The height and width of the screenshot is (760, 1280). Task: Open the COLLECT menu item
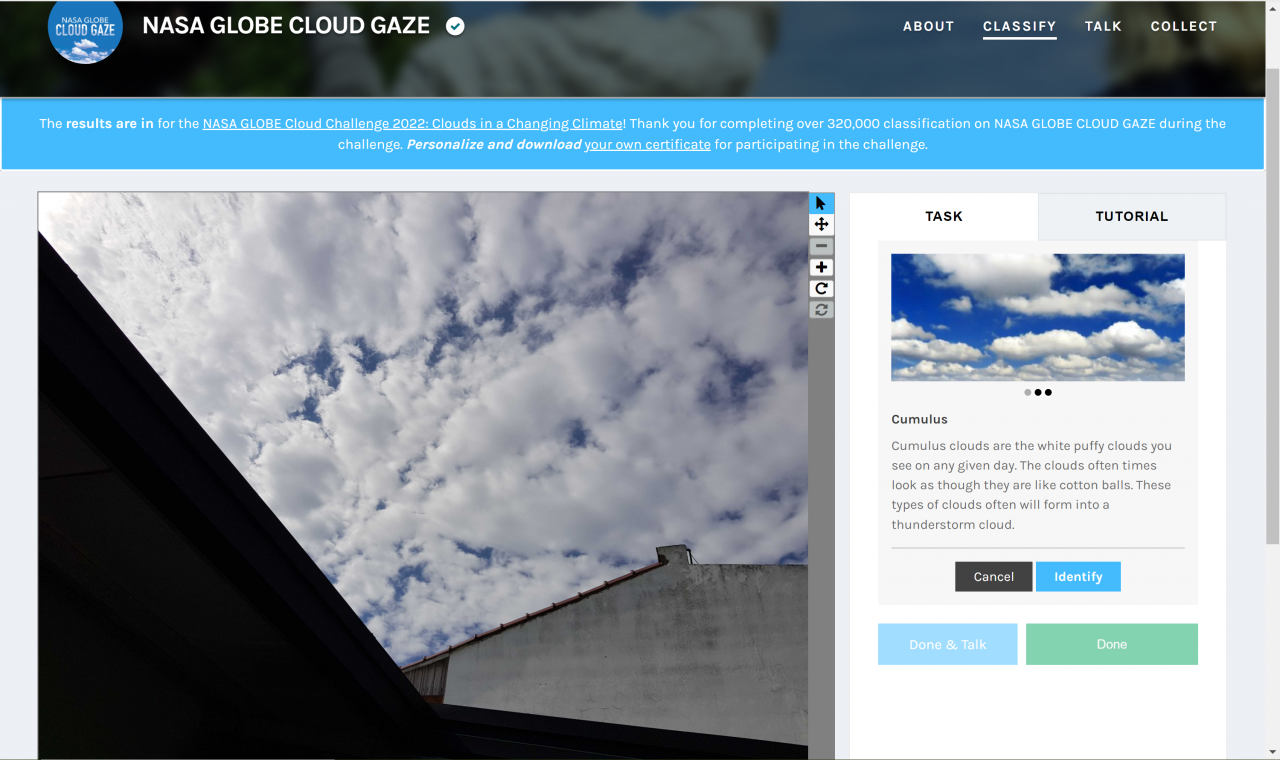pos(1183,27)
